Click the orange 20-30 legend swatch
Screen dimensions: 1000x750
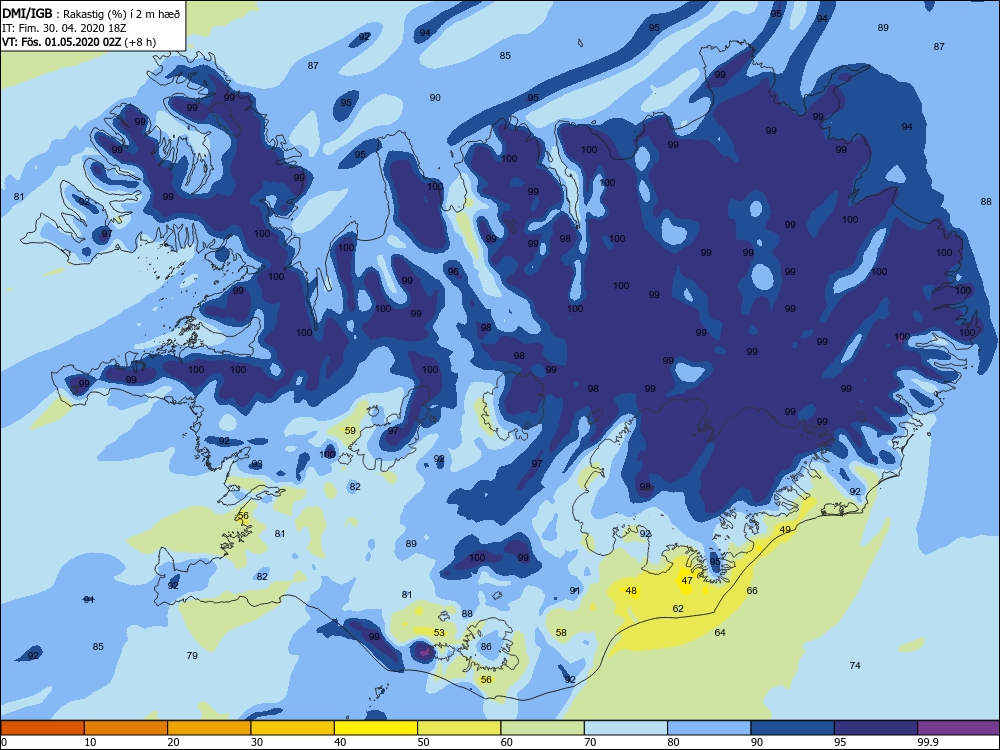[x=209, y=728]
